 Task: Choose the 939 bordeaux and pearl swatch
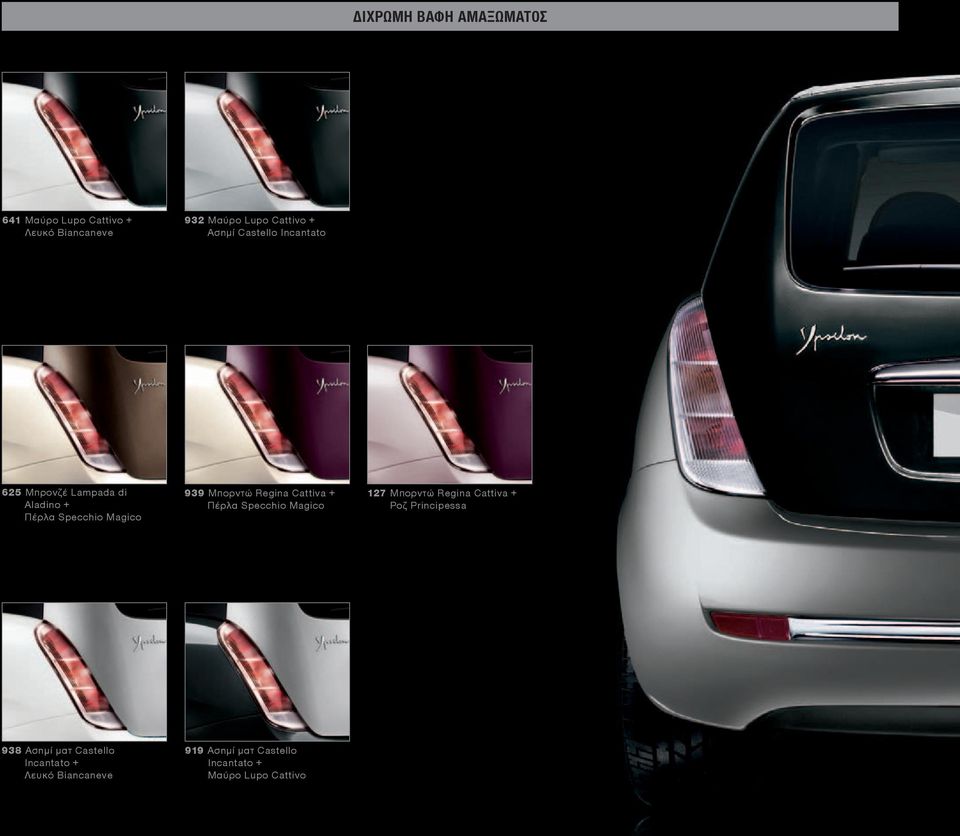[267, 414]
